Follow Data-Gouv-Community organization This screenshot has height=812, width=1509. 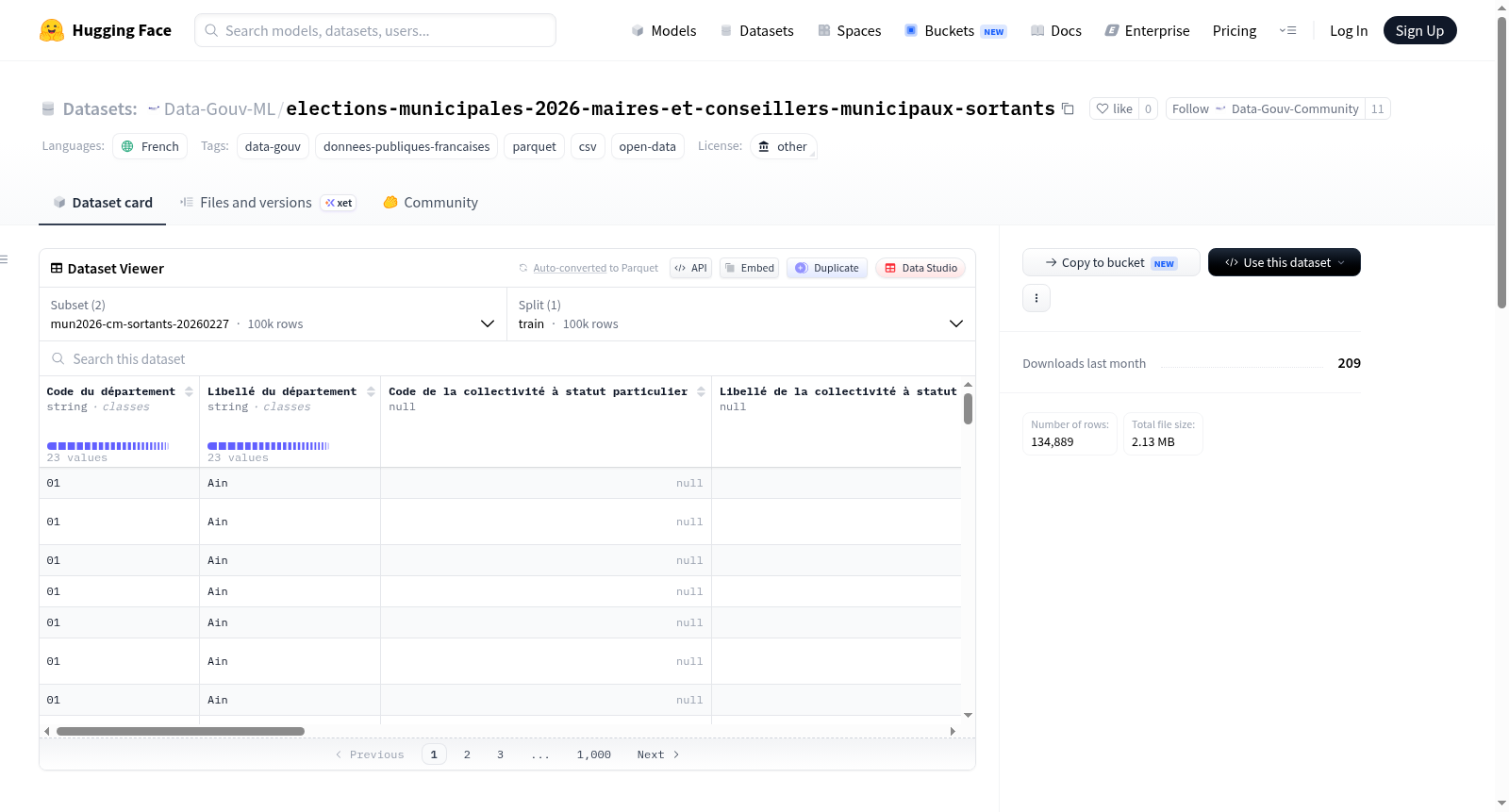pyautogui.click(x=1266, y=108)
